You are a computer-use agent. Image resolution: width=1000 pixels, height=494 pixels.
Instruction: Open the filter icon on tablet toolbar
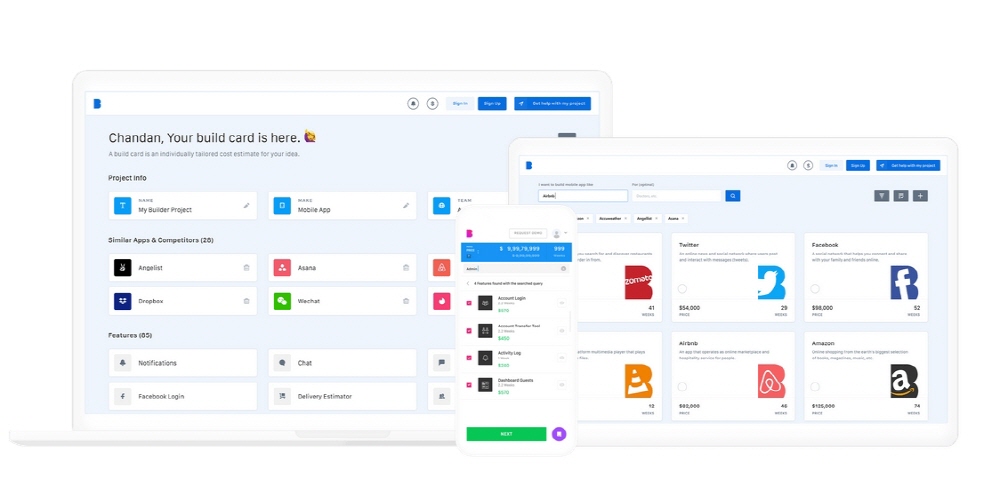881,196
